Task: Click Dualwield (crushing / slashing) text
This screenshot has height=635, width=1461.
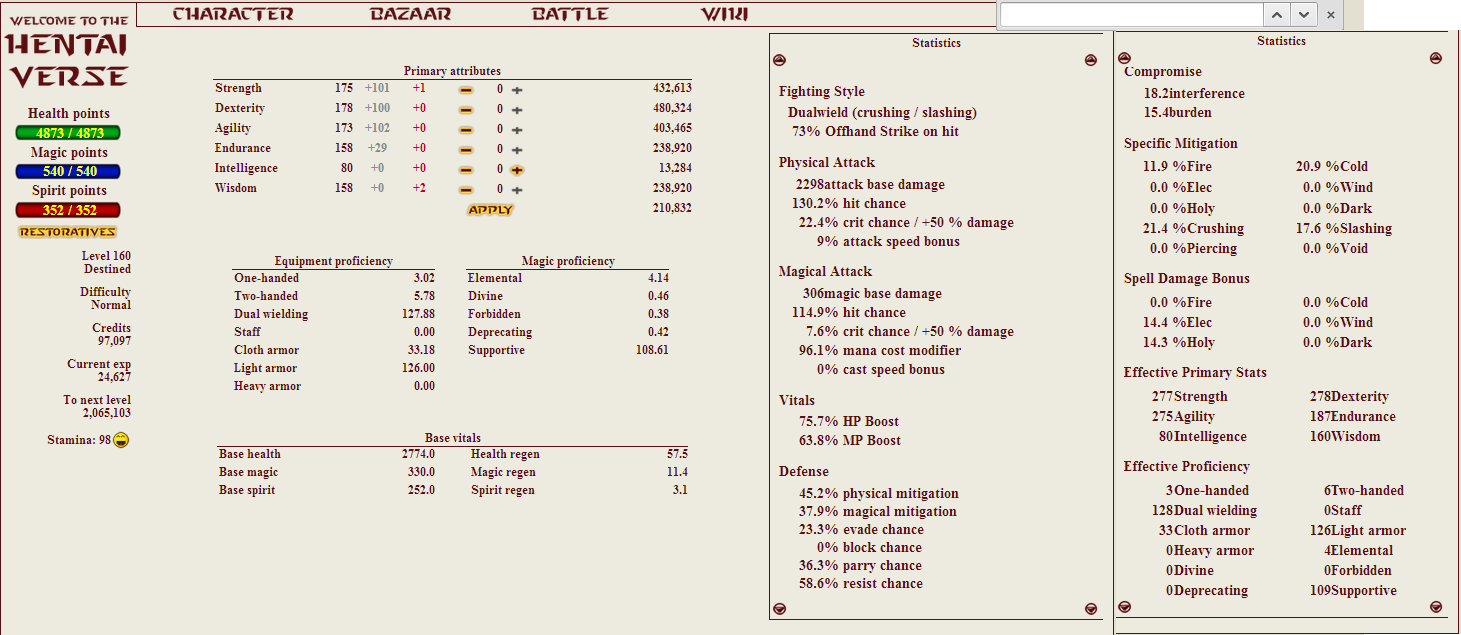Action: pyautogui.click(x=882, y=112)
